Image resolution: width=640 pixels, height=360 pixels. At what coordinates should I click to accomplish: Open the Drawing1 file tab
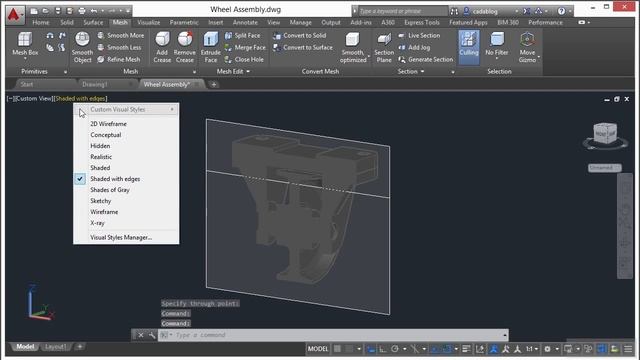click(x=95, y=84)
